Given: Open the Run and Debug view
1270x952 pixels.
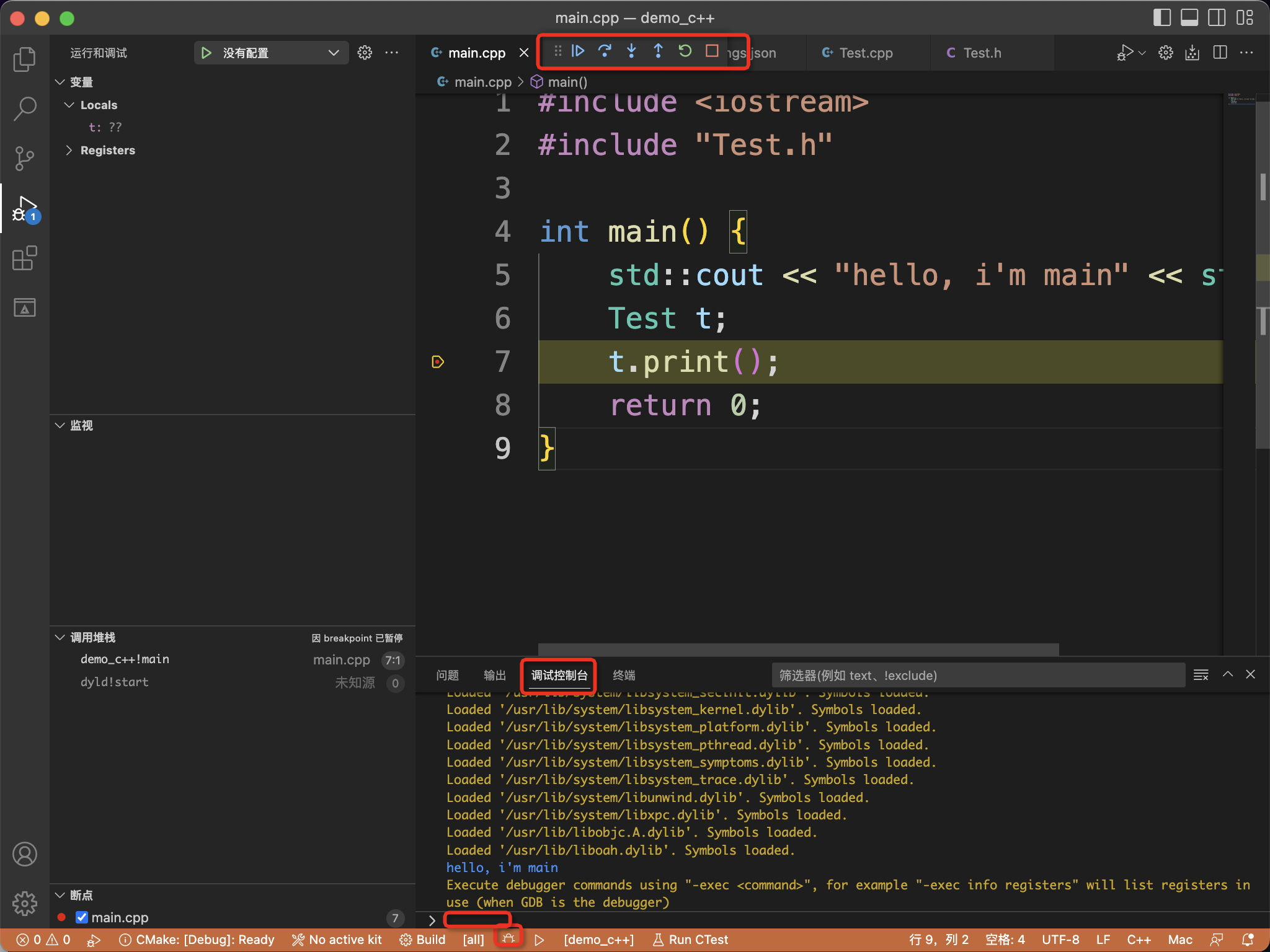Looking at the screenshot, I should (25, 209).
